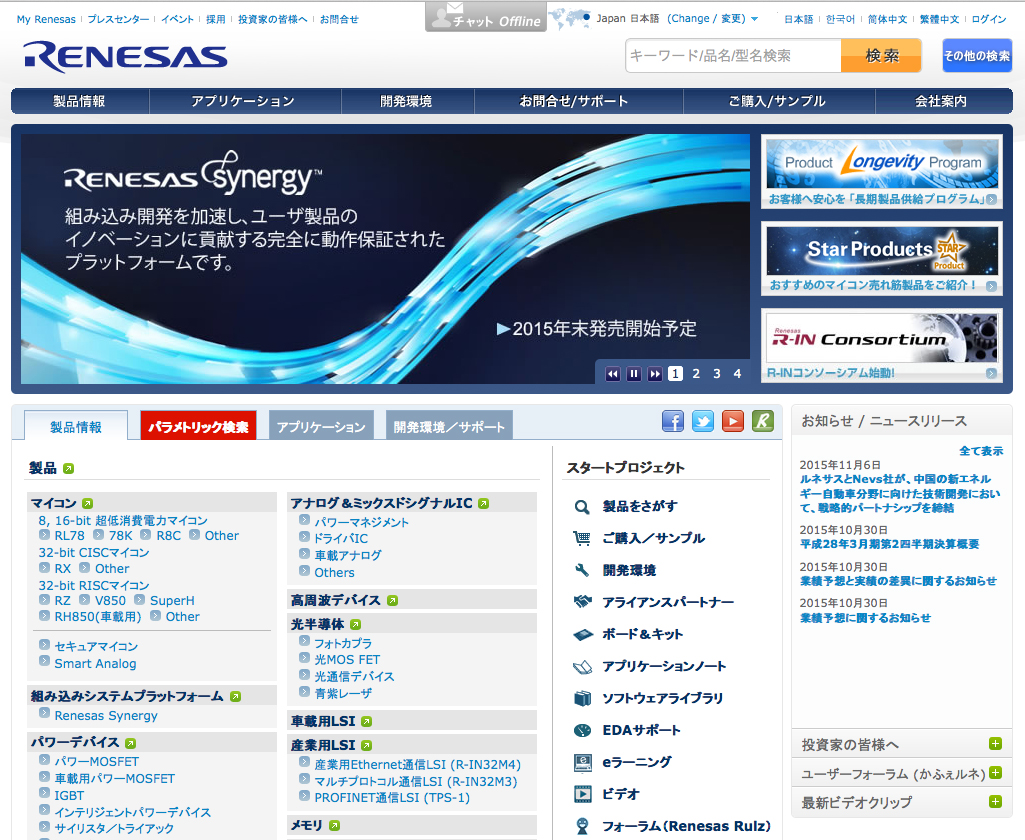Open the Star Products banner
1025x840 pixels.
882,259
